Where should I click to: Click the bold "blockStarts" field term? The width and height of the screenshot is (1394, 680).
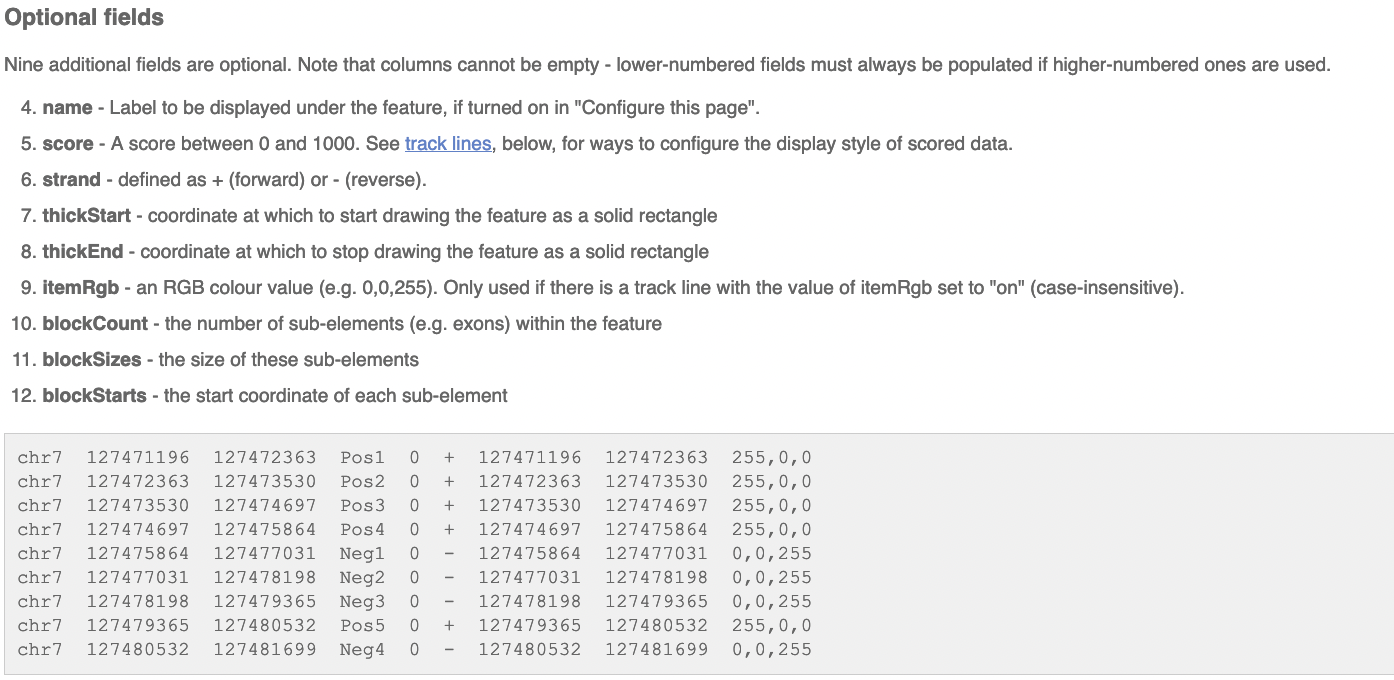(97, 395)
